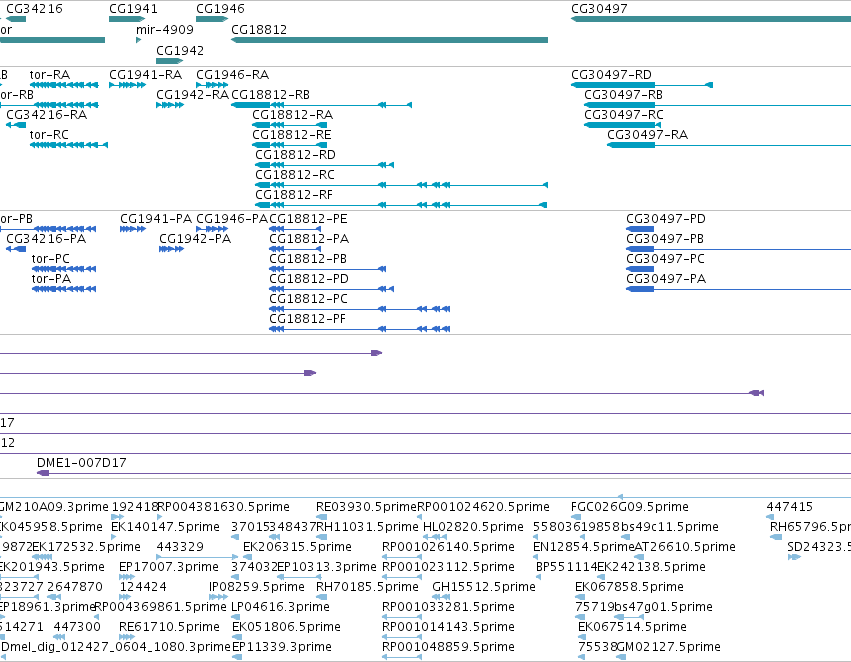Screen dimensions: 851x662
Task: Click transcript CG18812-RE
Action: (289, 145)
